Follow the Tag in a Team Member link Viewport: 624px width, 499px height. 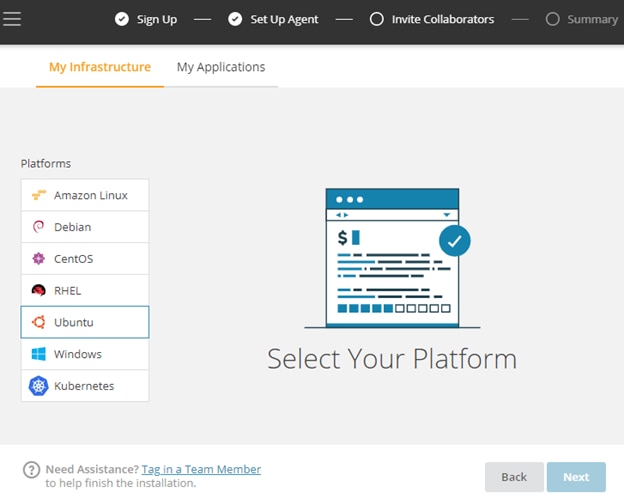coord(201,469)
